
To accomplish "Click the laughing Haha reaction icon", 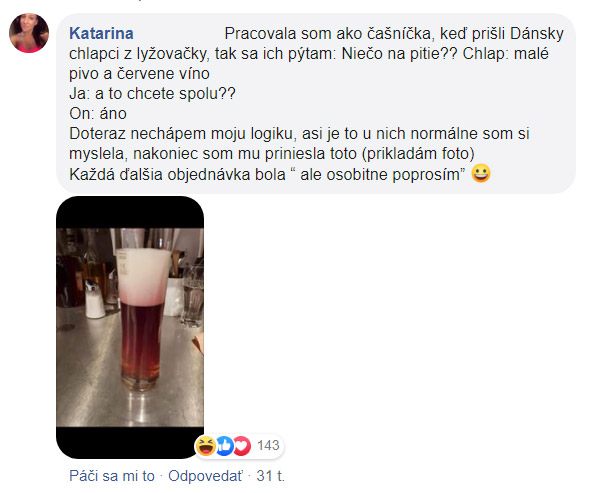I will [205, 446].
